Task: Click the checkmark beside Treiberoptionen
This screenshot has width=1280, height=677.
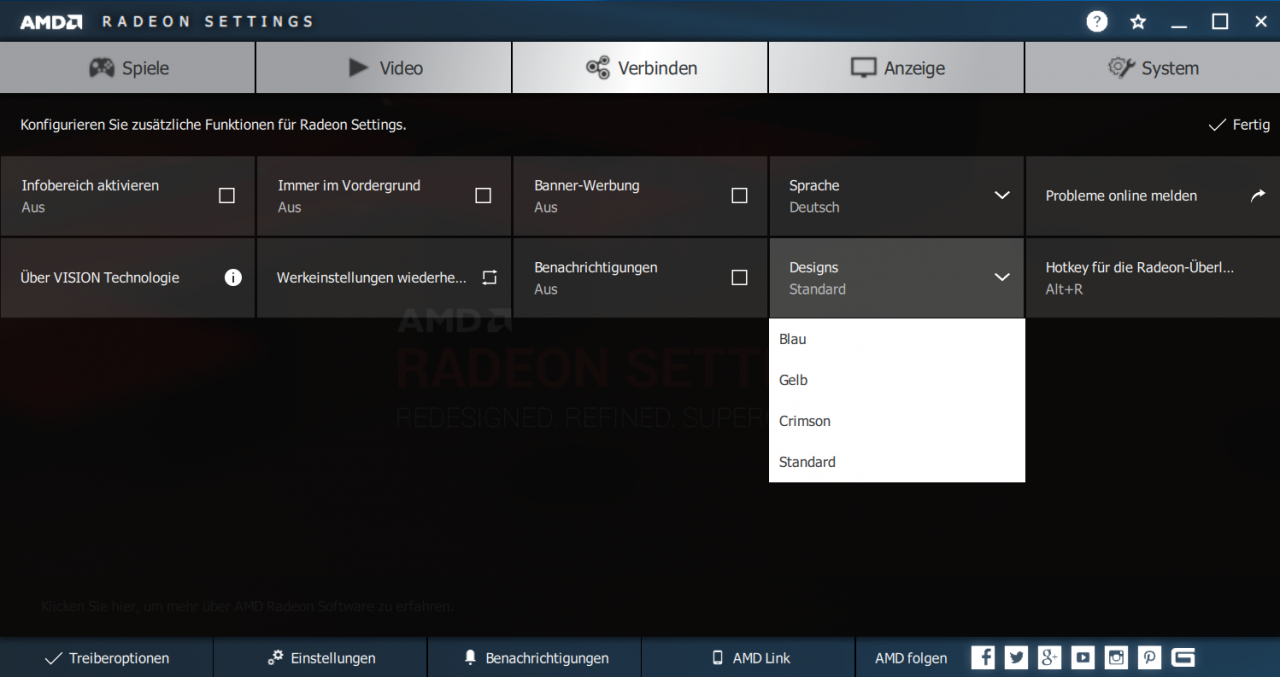Action: (x=53, y=658)
